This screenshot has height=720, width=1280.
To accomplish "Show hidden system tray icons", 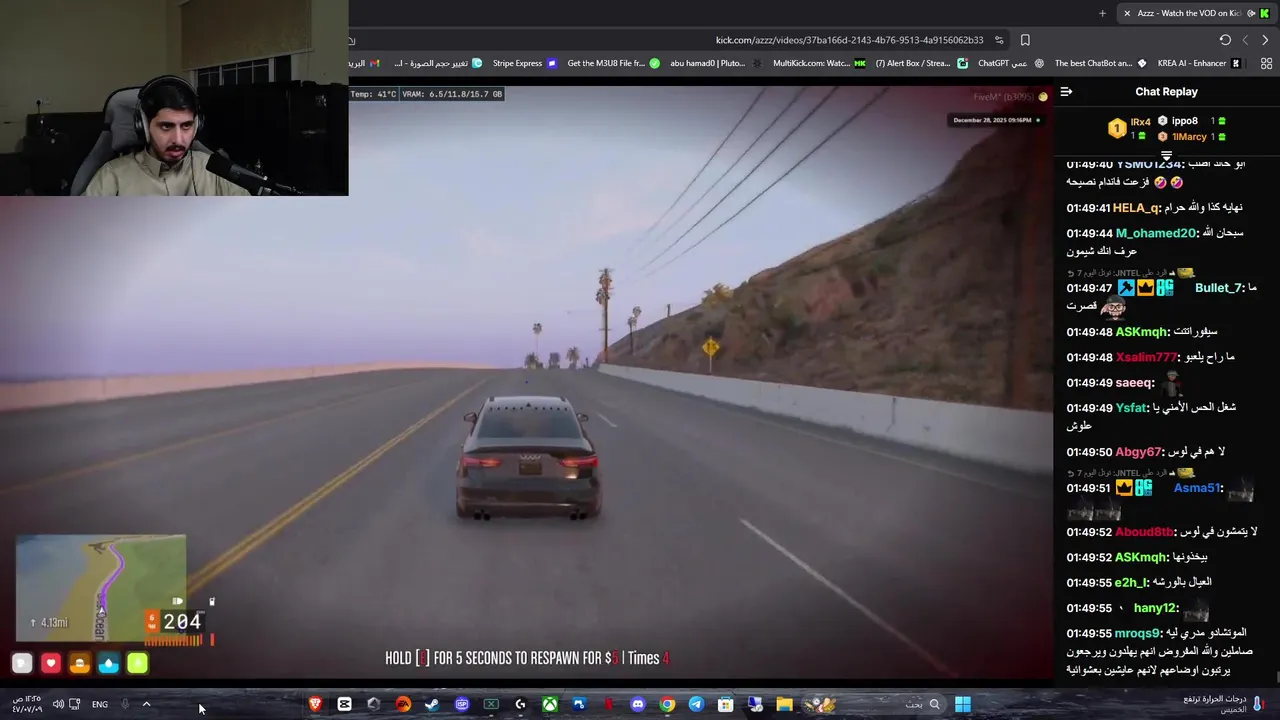I will (x=146, y=704).
